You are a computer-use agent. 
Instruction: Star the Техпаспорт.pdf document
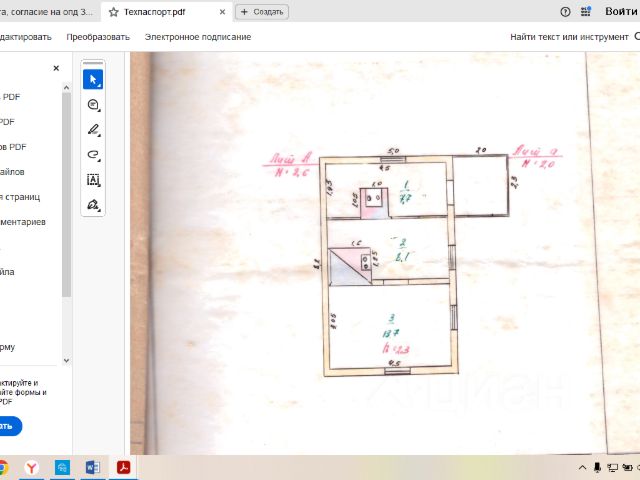coord(113,12)
